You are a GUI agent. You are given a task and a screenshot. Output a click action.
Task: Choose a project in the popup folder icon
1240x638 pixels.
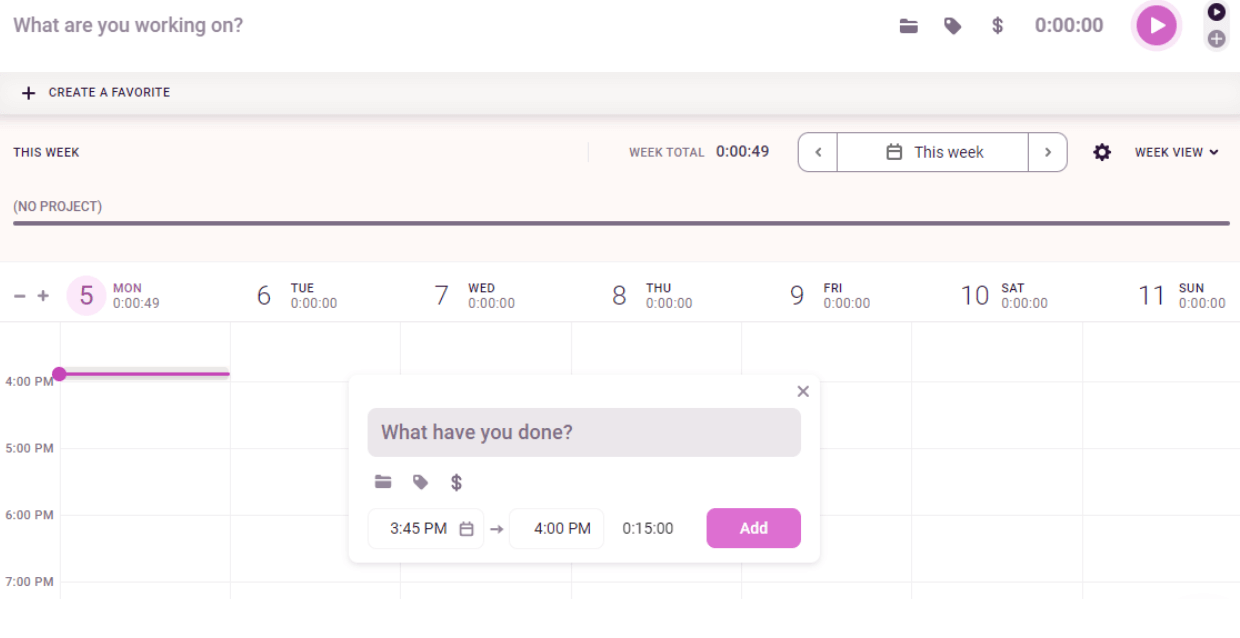click(383, 482)
